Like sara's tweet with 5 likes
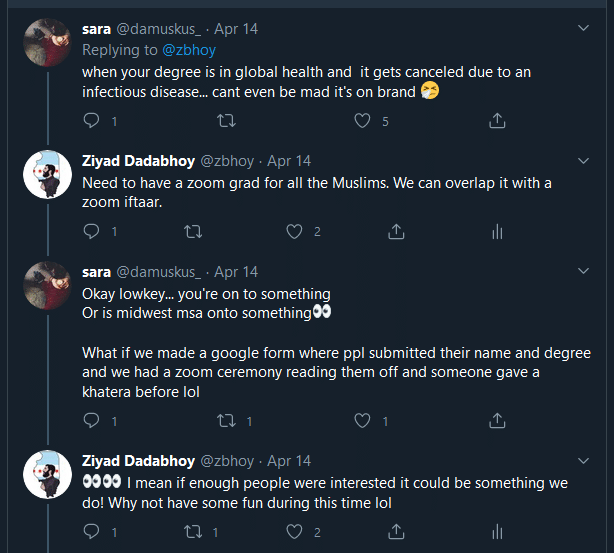This screenshot has width=614, height=553. coord(363,121)
